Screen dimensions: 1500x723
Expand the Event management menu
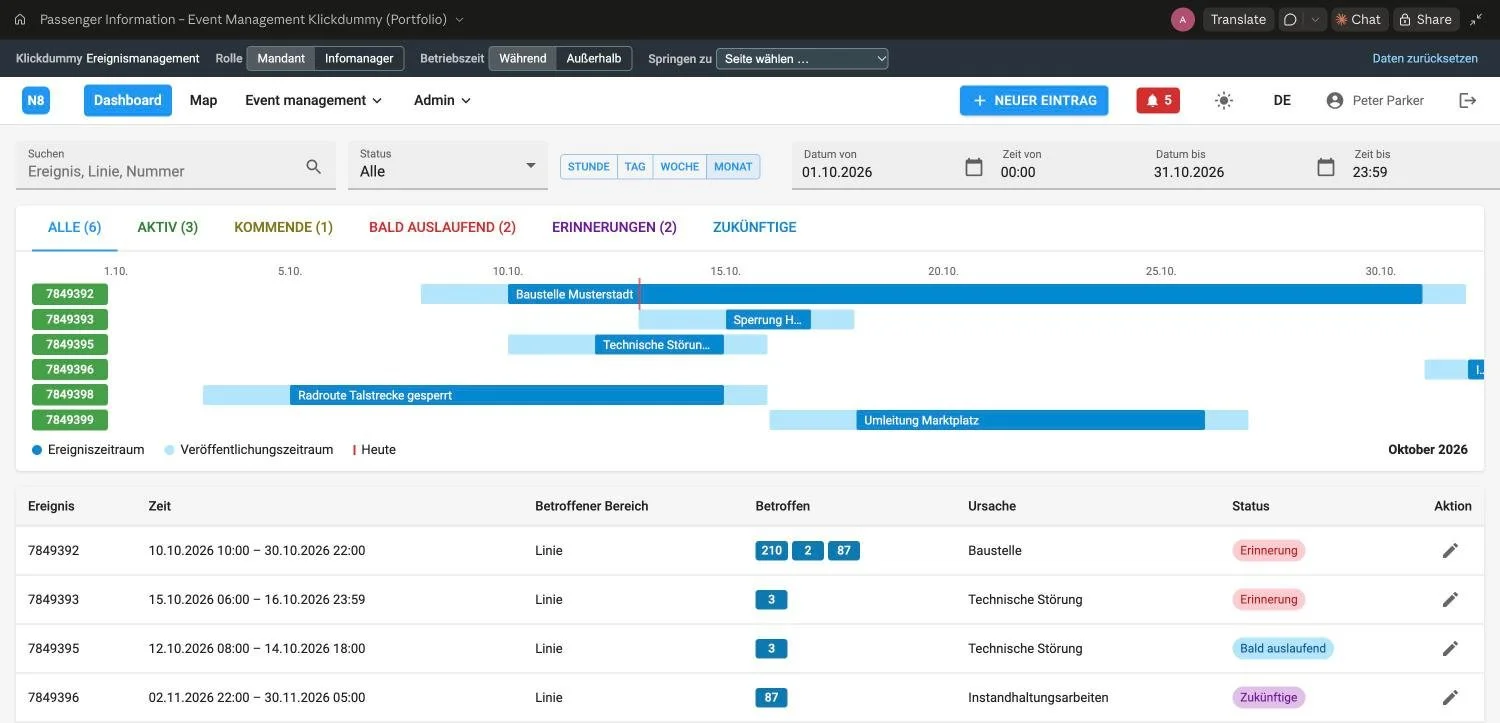click(314, 100)
